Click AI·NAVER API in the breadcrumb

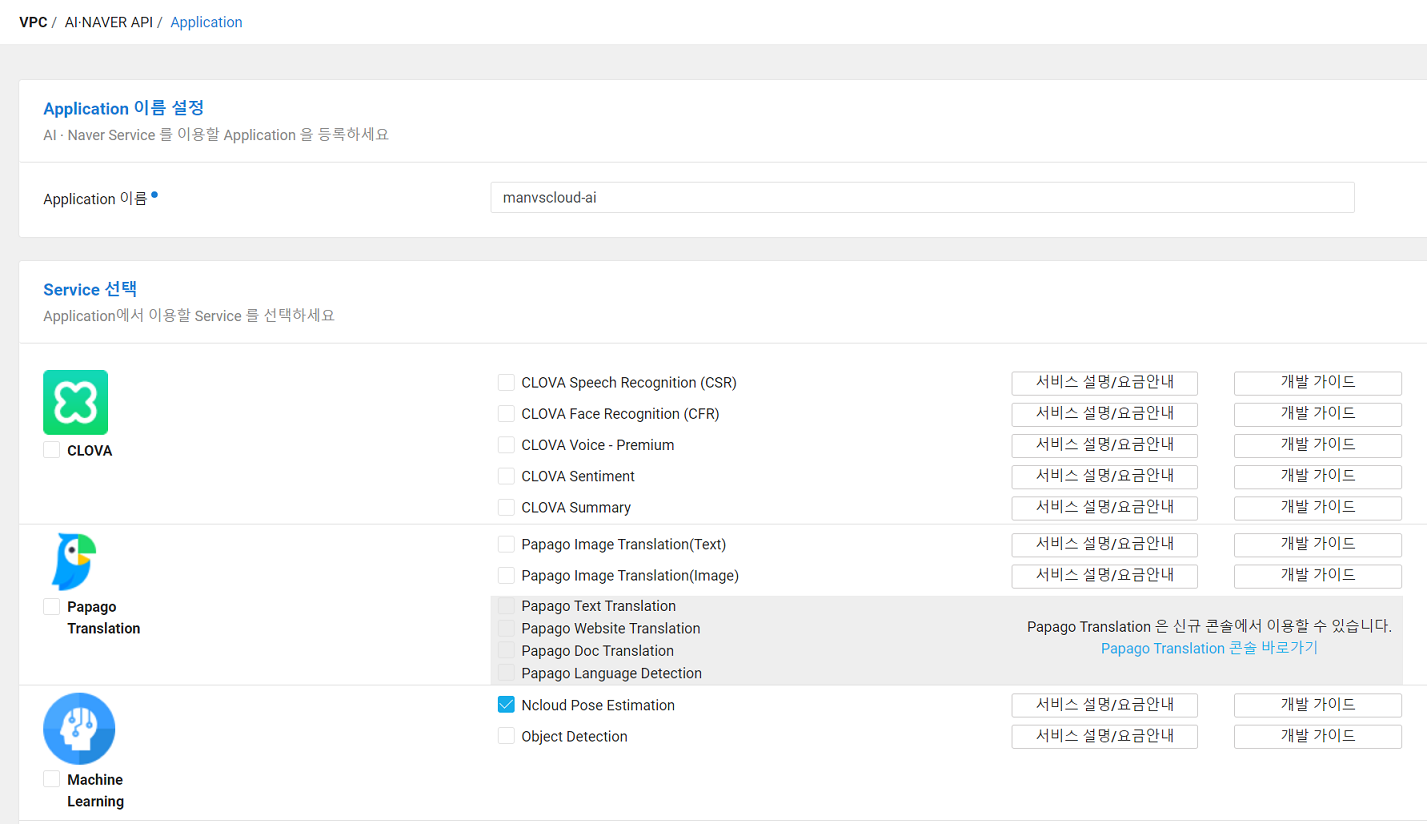pos(108,21)
